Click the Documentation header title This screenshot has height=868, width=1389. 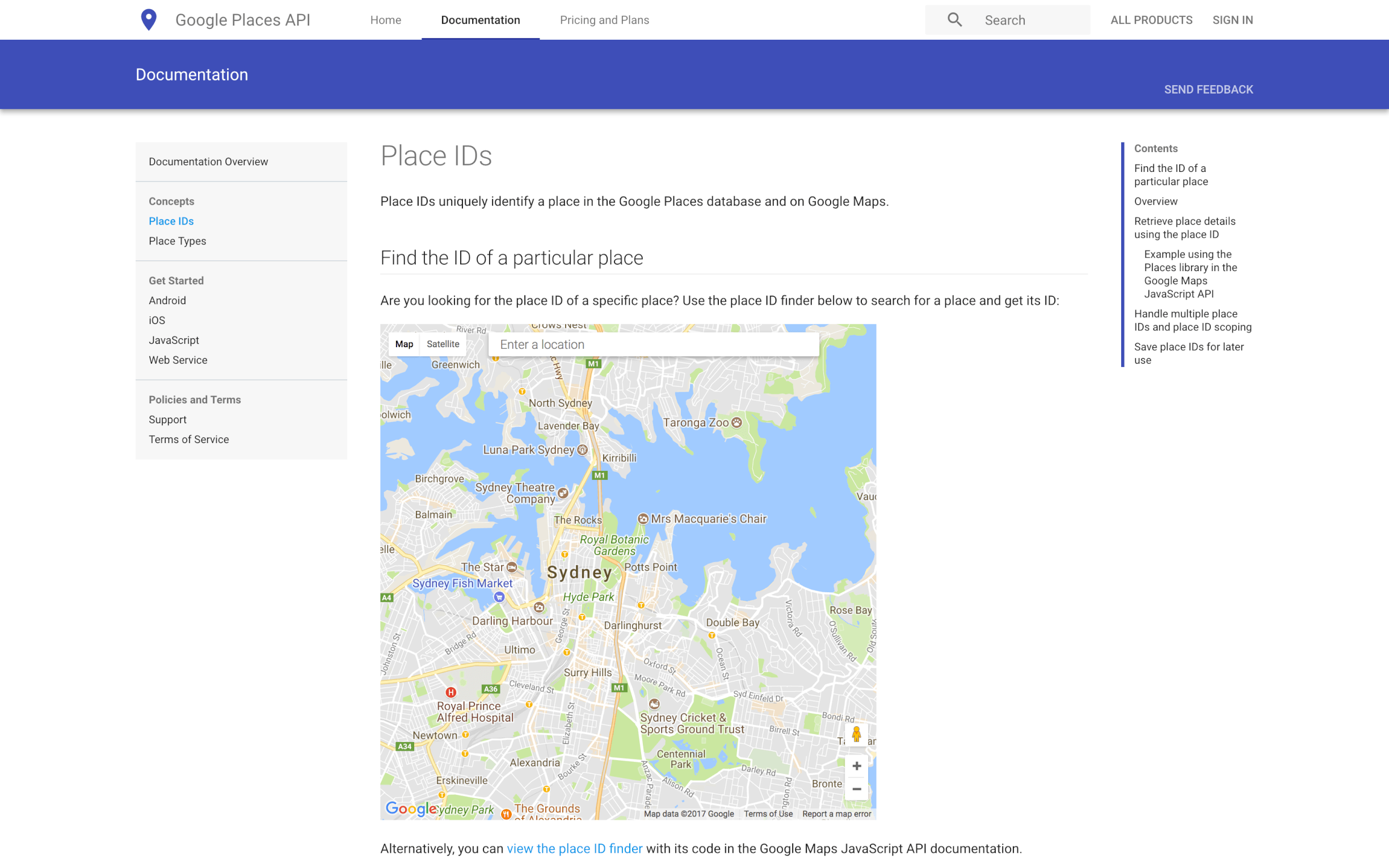click(192, 75)
